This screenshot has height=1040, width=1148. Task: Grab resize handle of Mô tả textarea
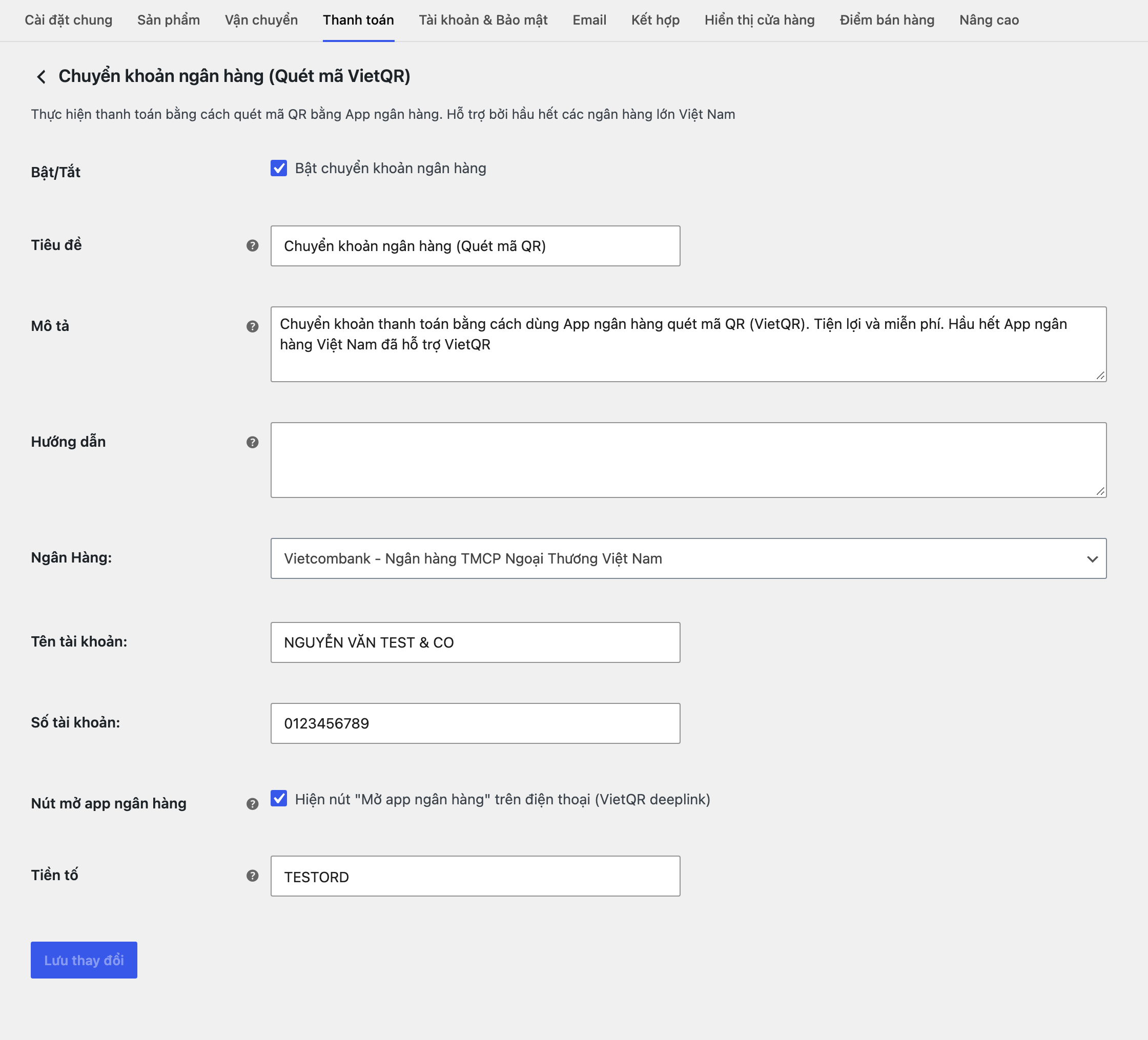(x=1100, y=376)
